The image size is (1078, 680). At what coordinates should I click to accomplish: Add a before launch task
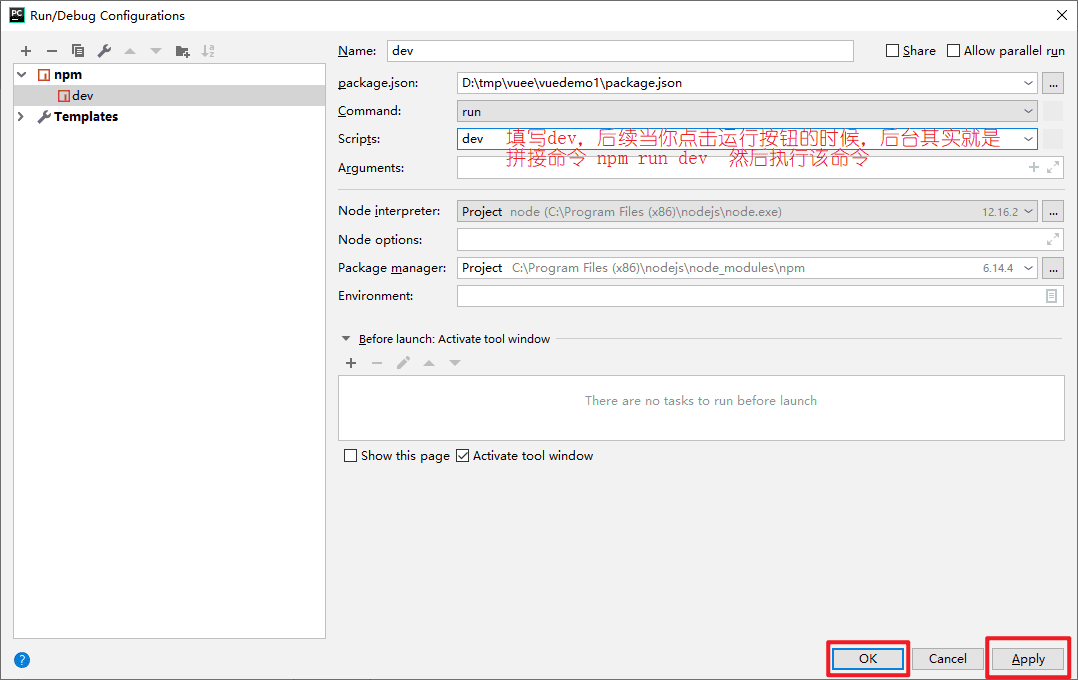click(351, 363)
